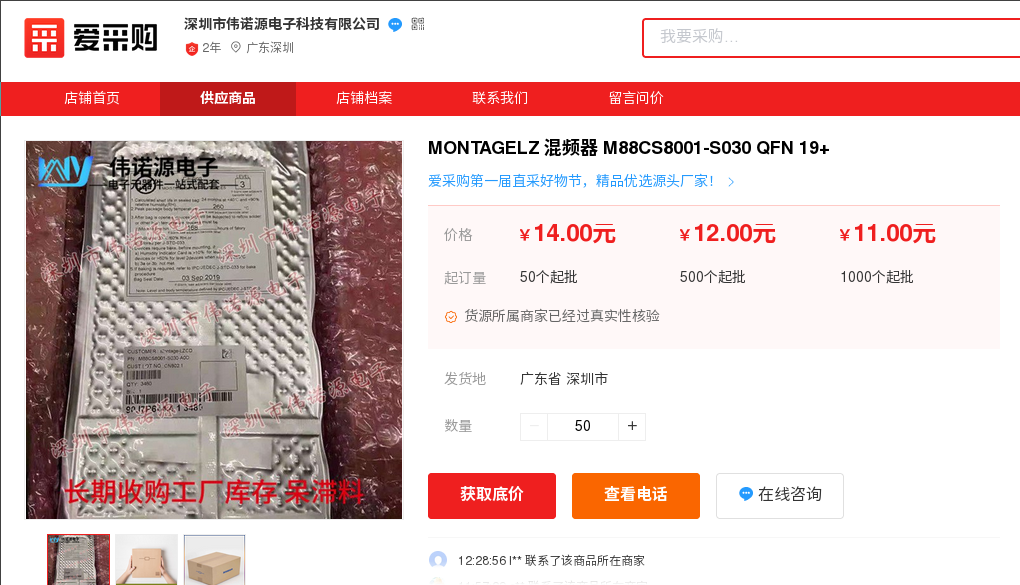Screen dimensions: 1020x585
Task: Click the orange verification check icon
Action: tap(450, 317)
